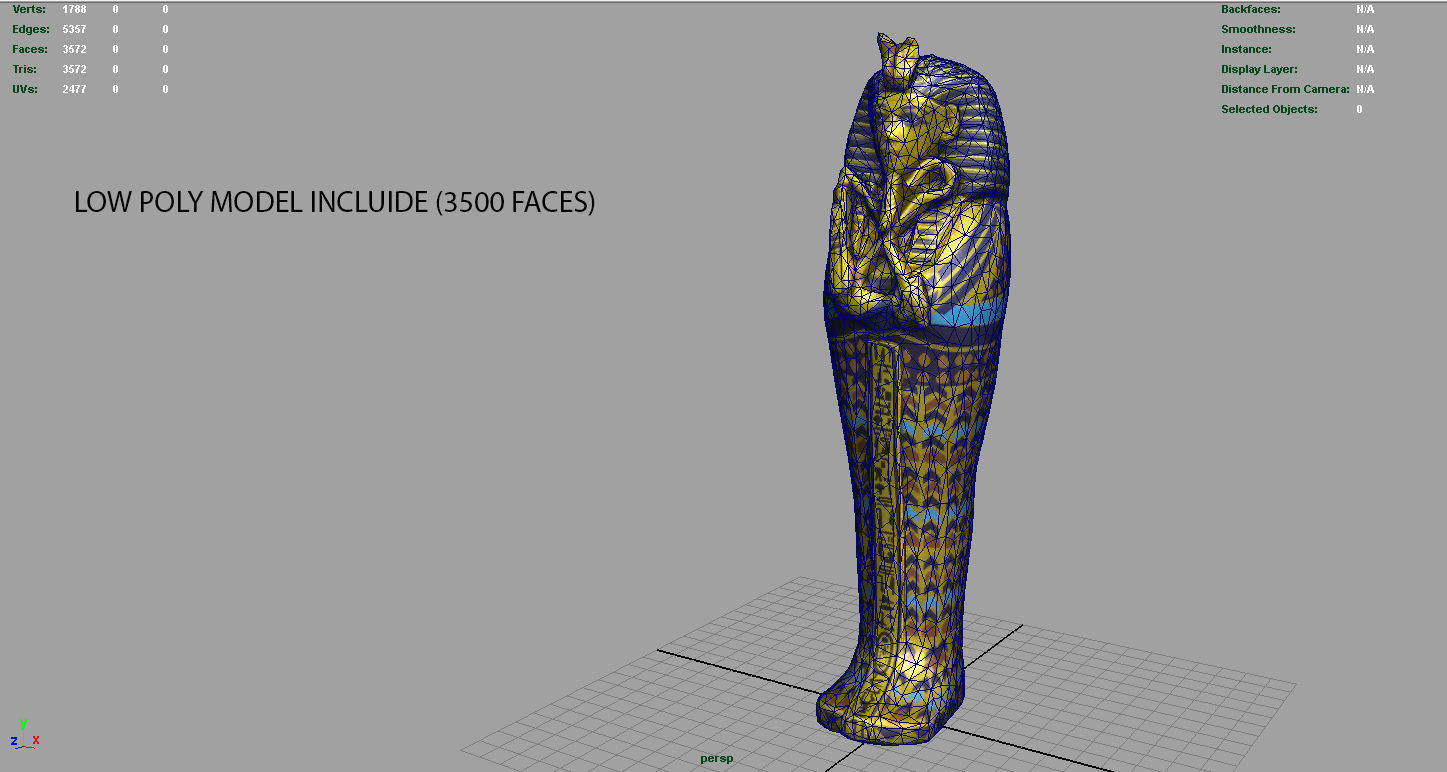Click the vertex count value 1788
This screenshot has width=1447, height=772.
[x=74, y=9]
